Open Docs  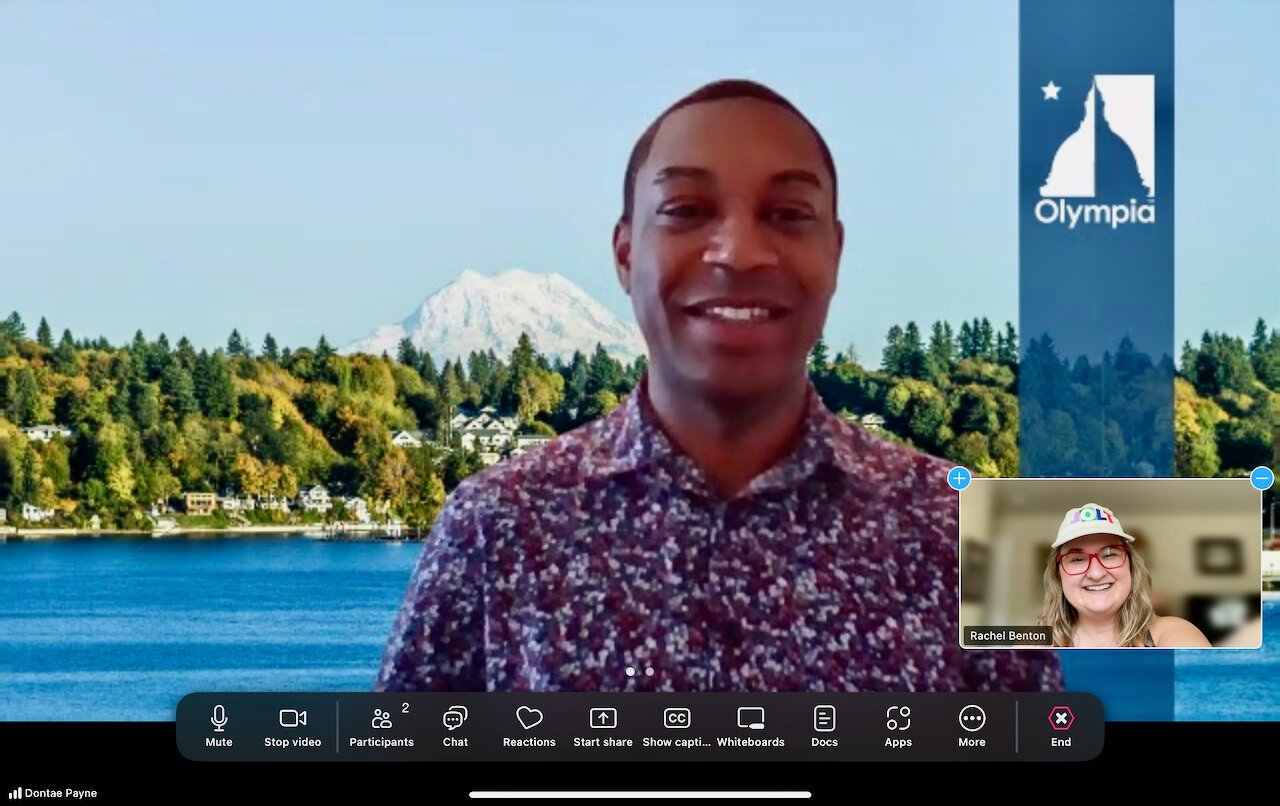824,727
